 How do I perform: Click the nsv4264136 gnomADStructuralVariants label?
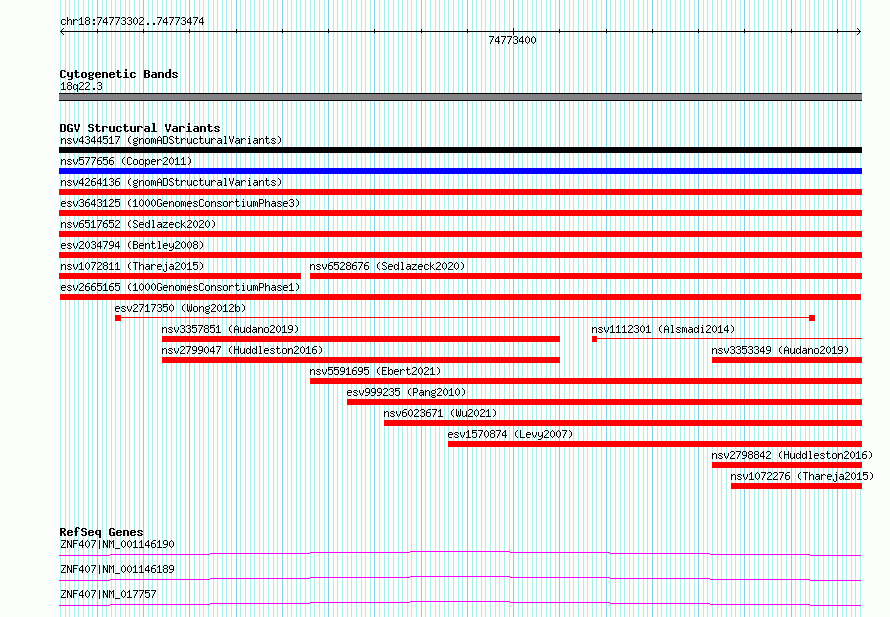coord(171,182)
